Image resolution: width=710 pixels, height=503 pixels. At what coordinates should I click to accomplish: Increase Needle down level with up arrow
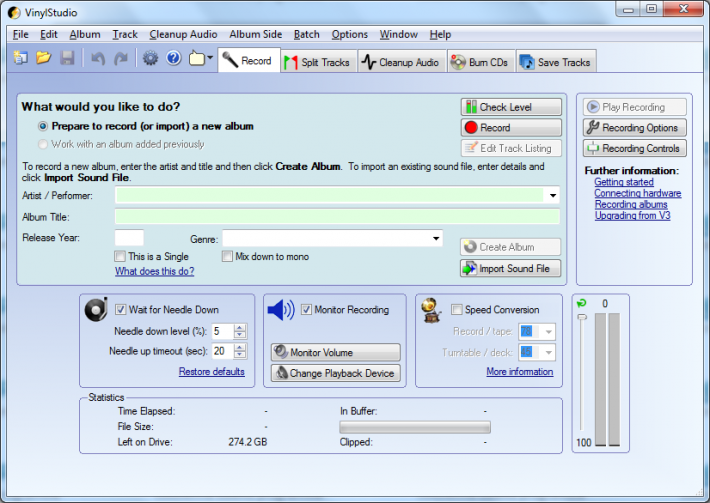(x=240, y=328)
